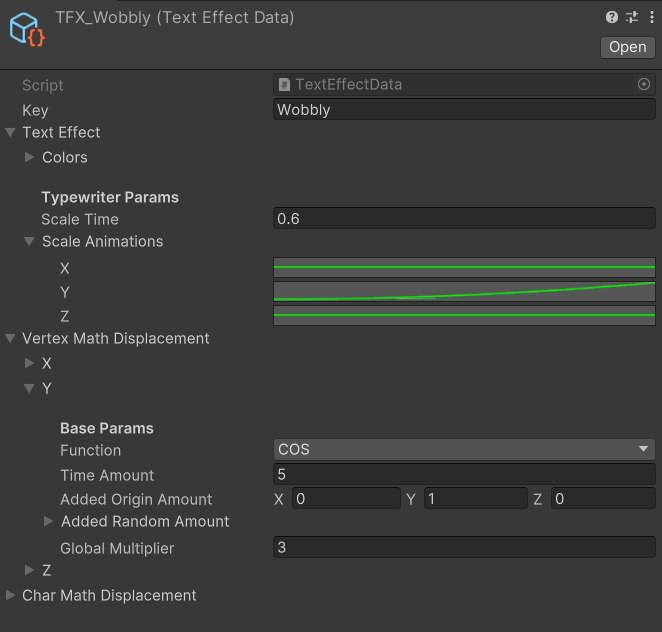The image size is (662, 632).
Task: Click the ScriptableObject asset cube icon
Action: (x=27, y=29)
